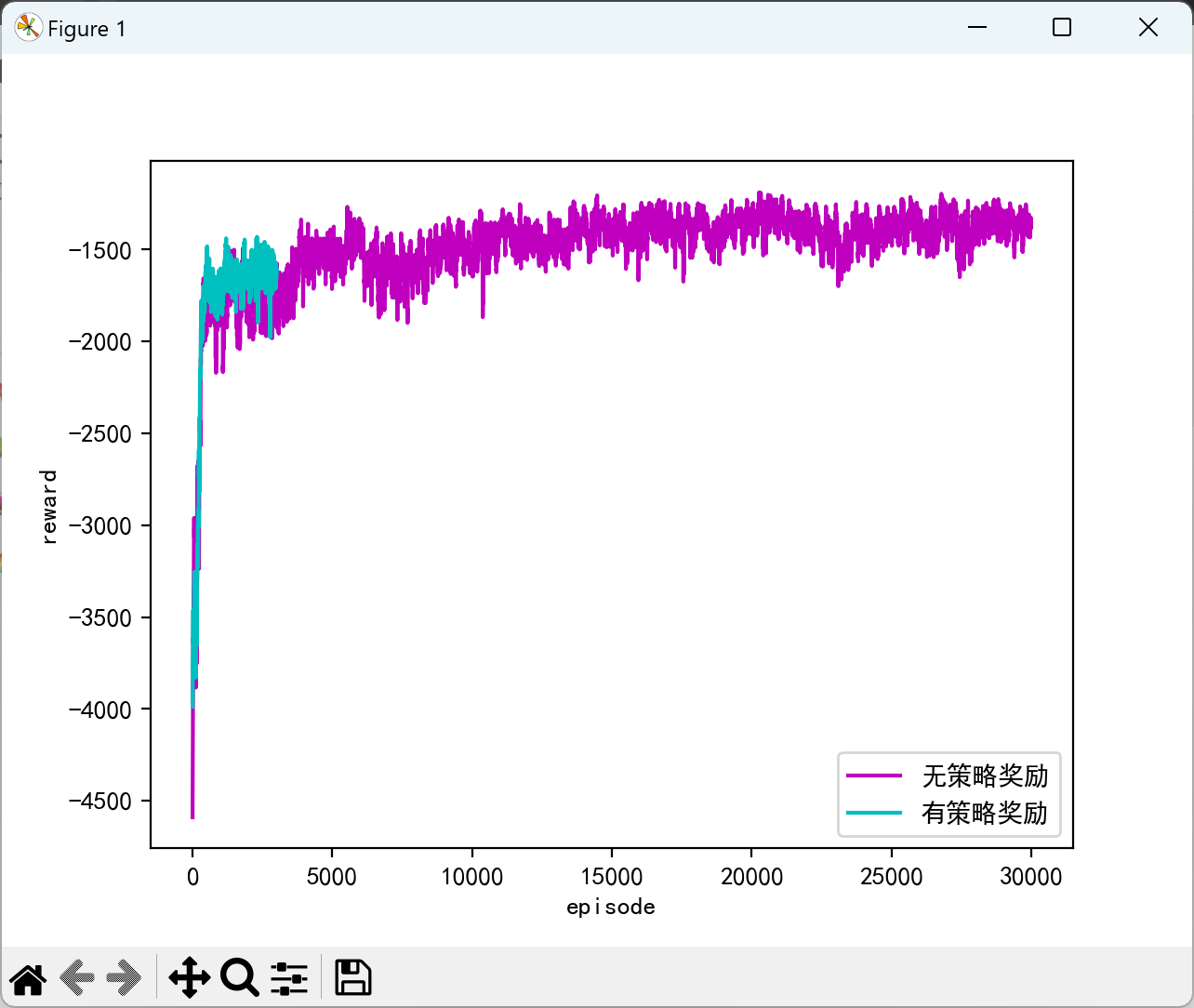
Task: Minimize the Figure 1 window
Action: click(x=976, y=28)
